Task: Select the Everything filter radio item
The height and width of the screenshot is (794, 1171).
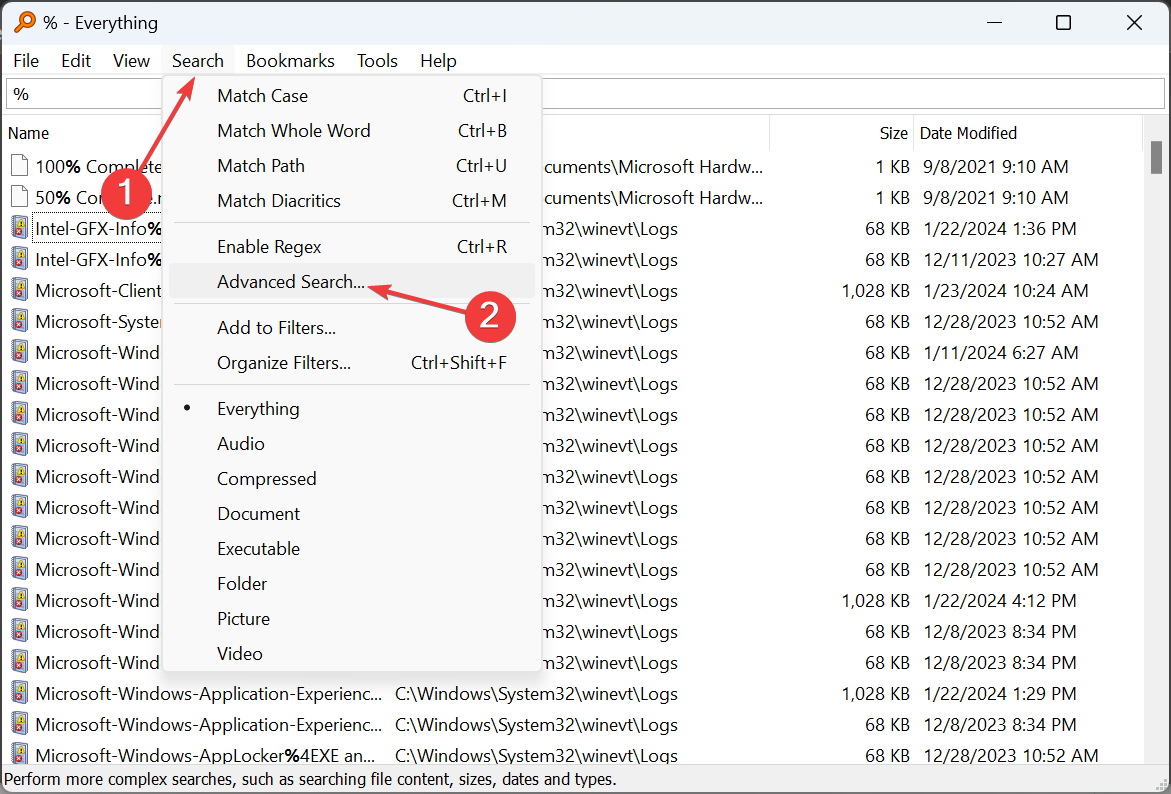Action: (258, 409)
